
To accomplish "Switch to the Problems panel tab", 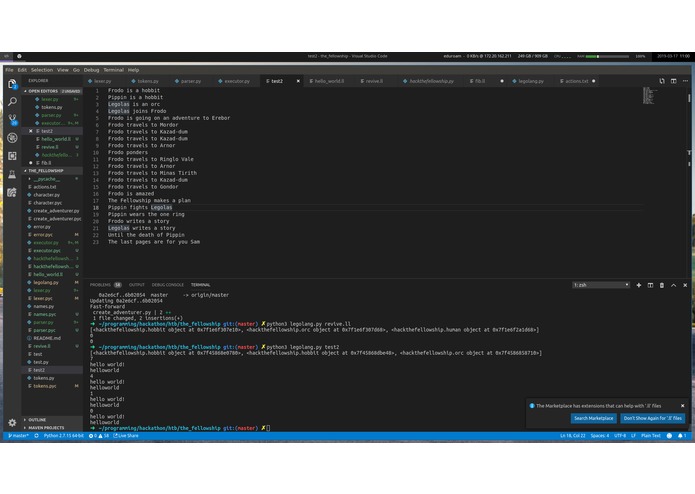I will (x=105, y=285).
